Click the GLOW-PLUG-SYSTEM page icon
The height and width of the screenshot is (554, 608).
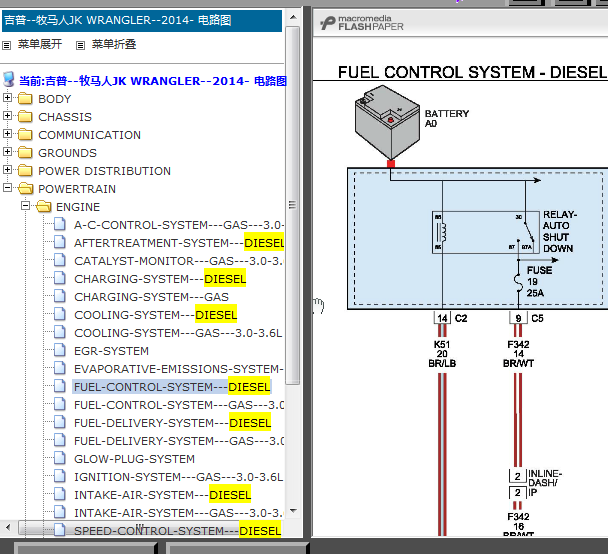(x=60, y=458)
